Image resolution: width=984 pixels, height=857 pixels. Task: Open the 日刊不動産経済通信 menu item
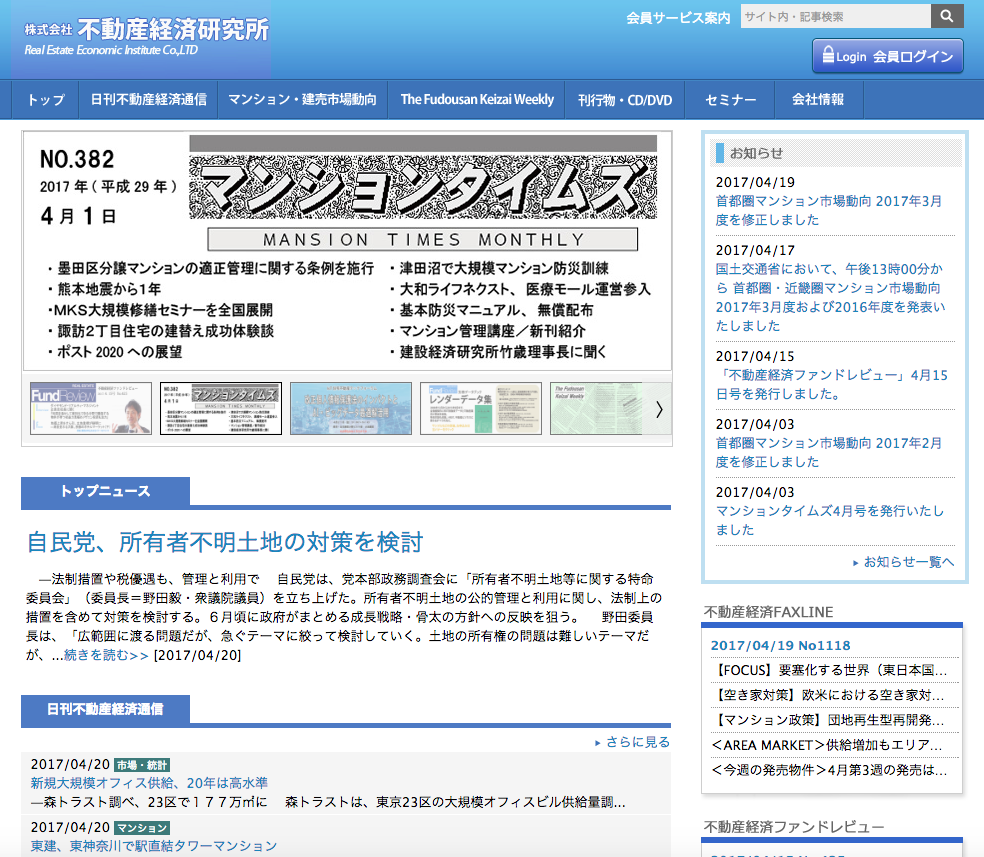point(146,99)
